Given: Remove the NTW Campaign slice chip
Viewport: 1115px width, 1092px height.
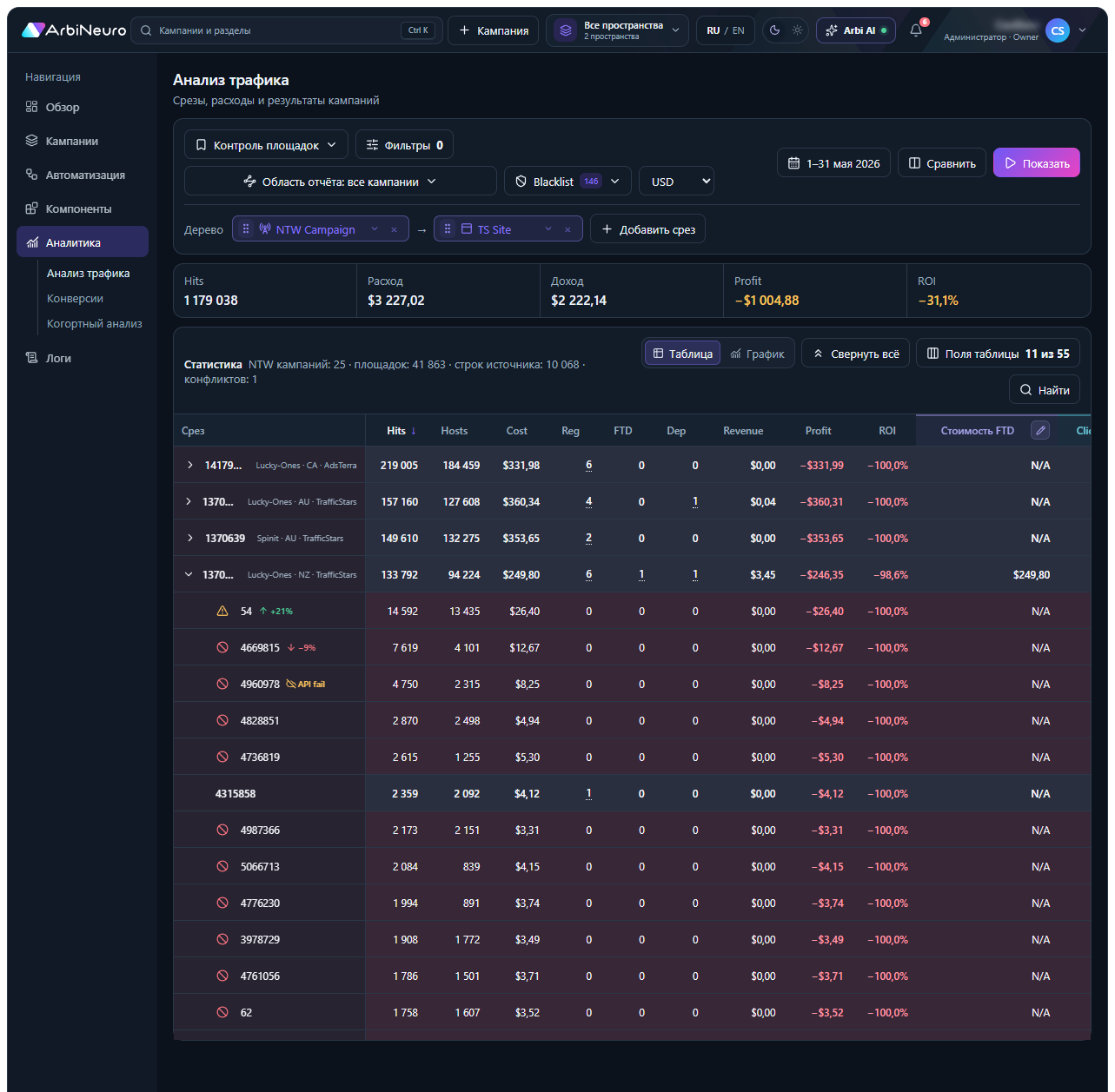Looking at the screenshot, I should point(394,229).
